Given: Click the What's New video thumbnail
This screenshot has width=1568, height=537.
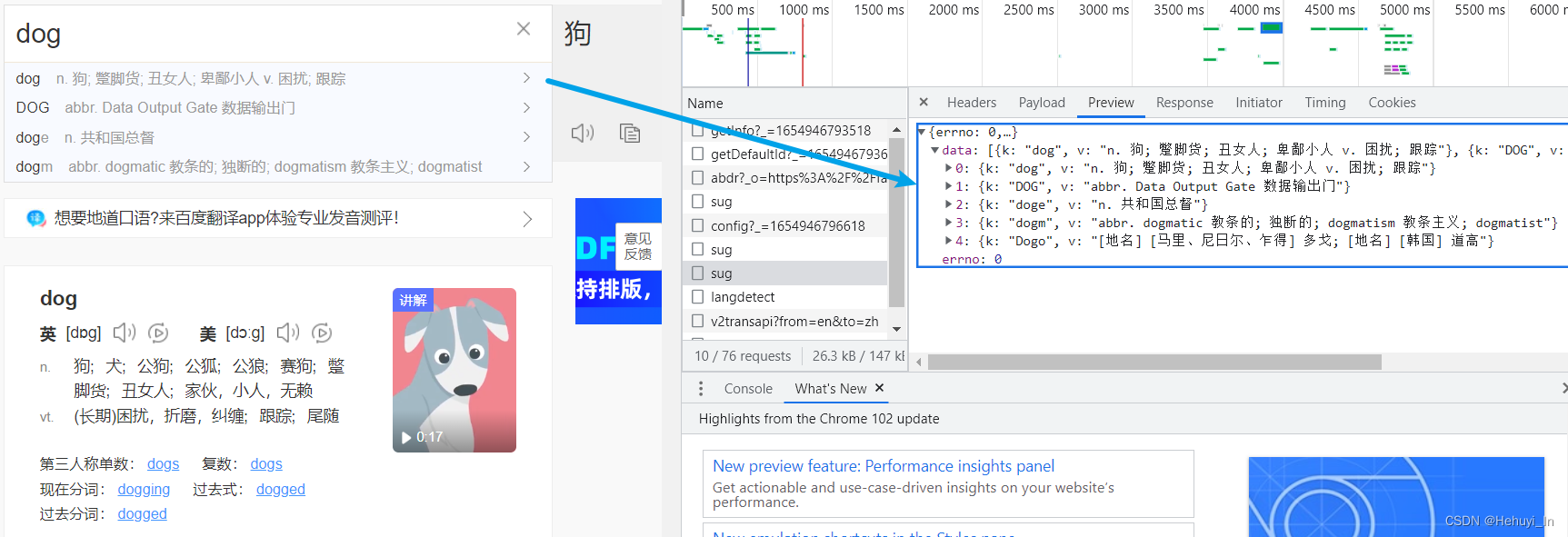Looking at the screenshot, I should coord(1396,497).
